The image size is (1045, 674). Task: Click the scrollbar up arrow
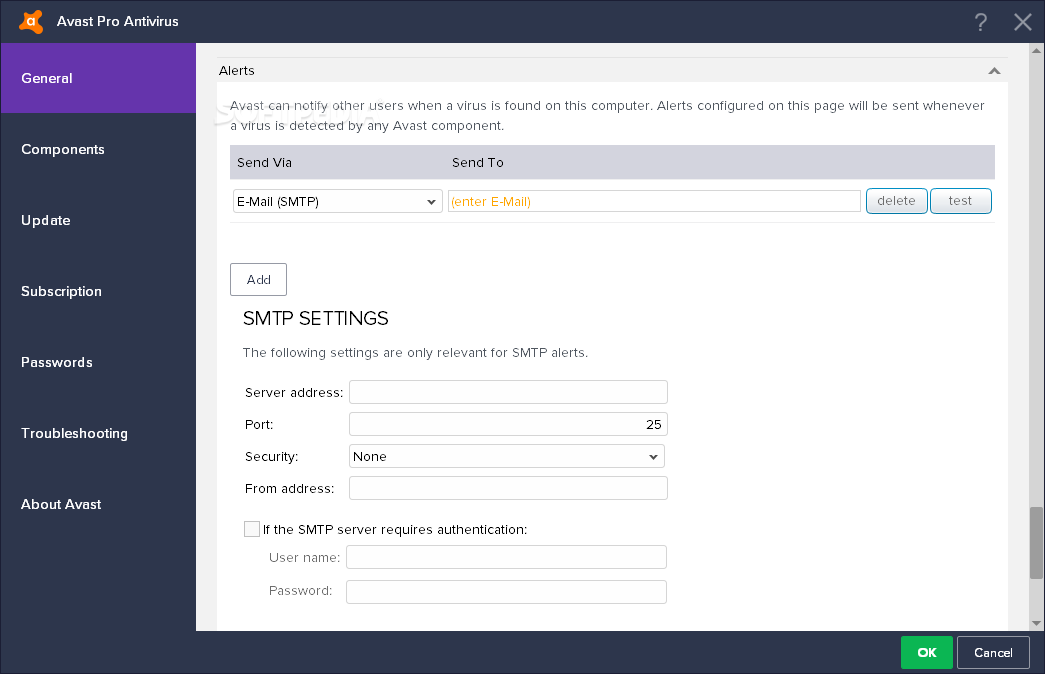(1036, 51)
